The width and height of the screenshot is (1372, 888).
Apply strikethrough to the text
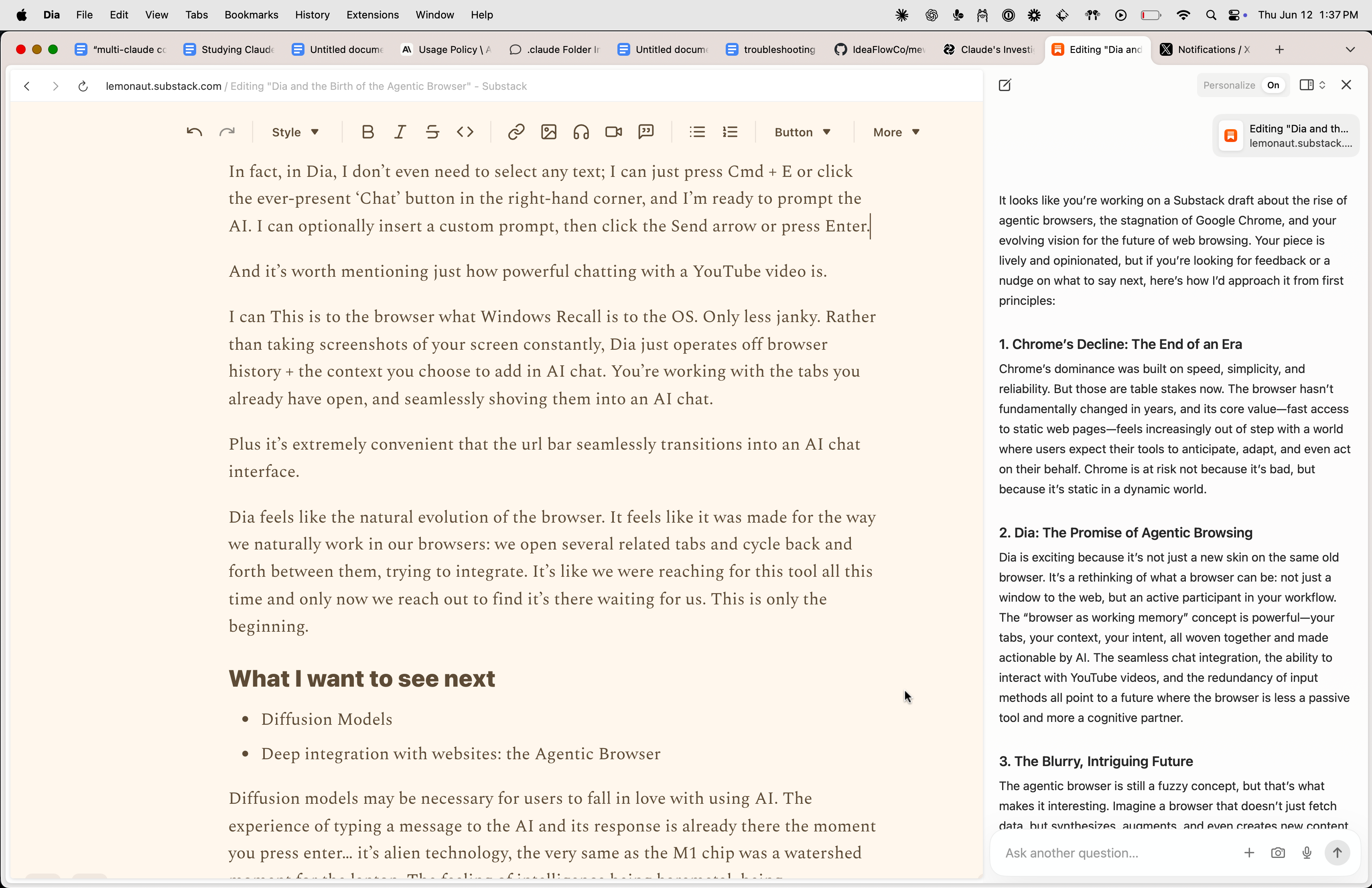pyautogui.click(x=432, y=132)
